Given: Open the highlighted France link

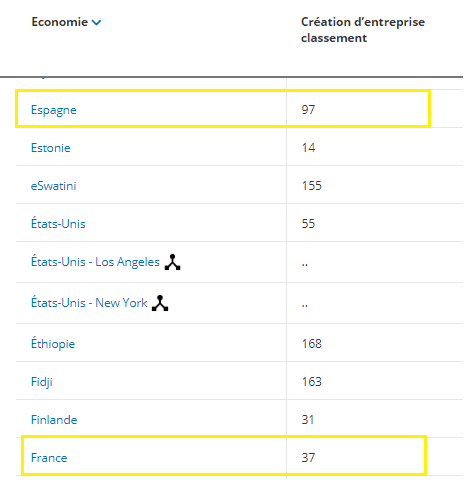Looking at the screenshot, I should (x=49, y=458).
